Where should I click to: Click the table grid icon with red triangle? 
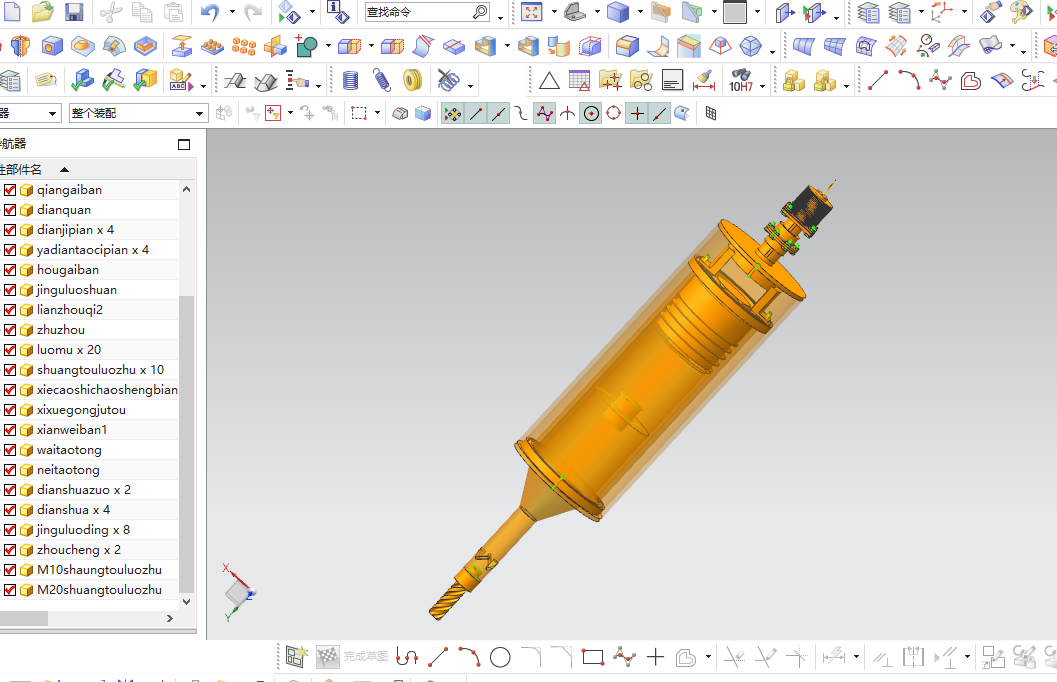click(579, 81)
